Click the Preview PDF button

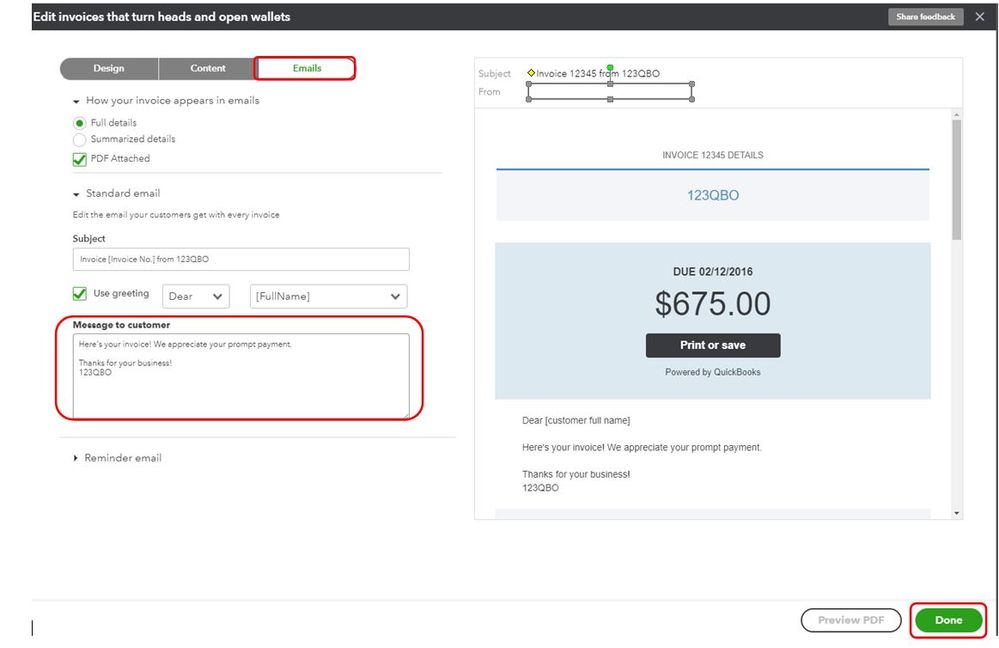tap(851, 620)
